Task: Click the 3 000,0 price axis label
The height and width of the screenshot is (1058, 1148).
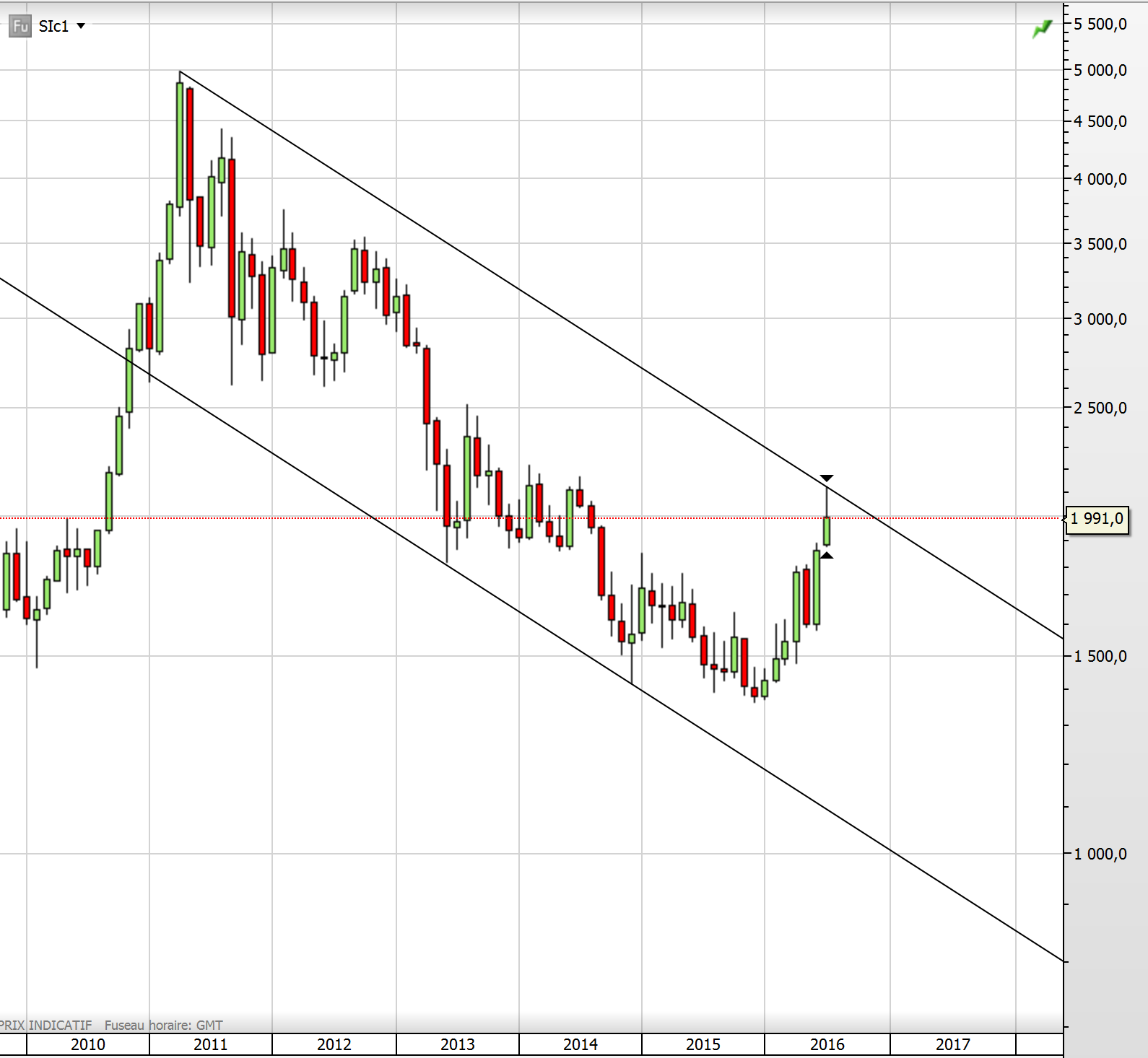Action: (1100, 319)
